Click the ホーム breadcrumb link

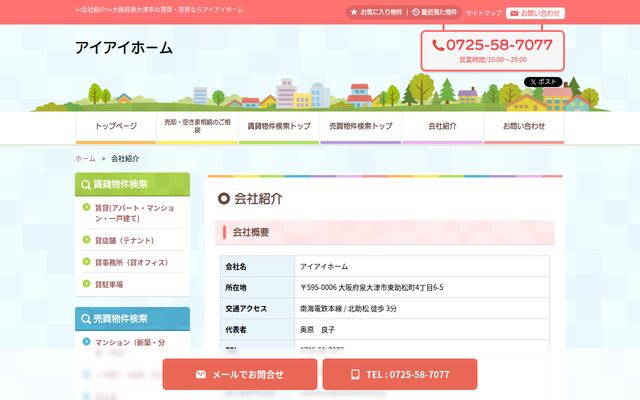85,158
